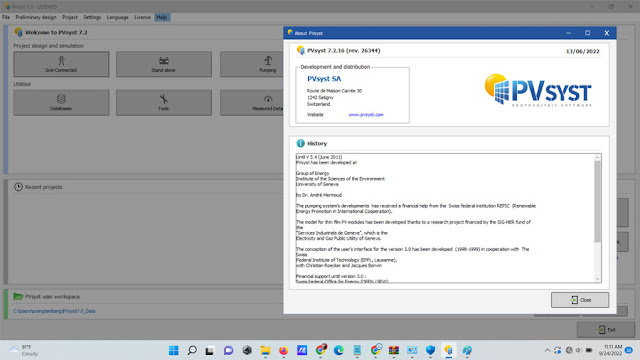
Task: Open the License menu
Action: pos(142,17)
